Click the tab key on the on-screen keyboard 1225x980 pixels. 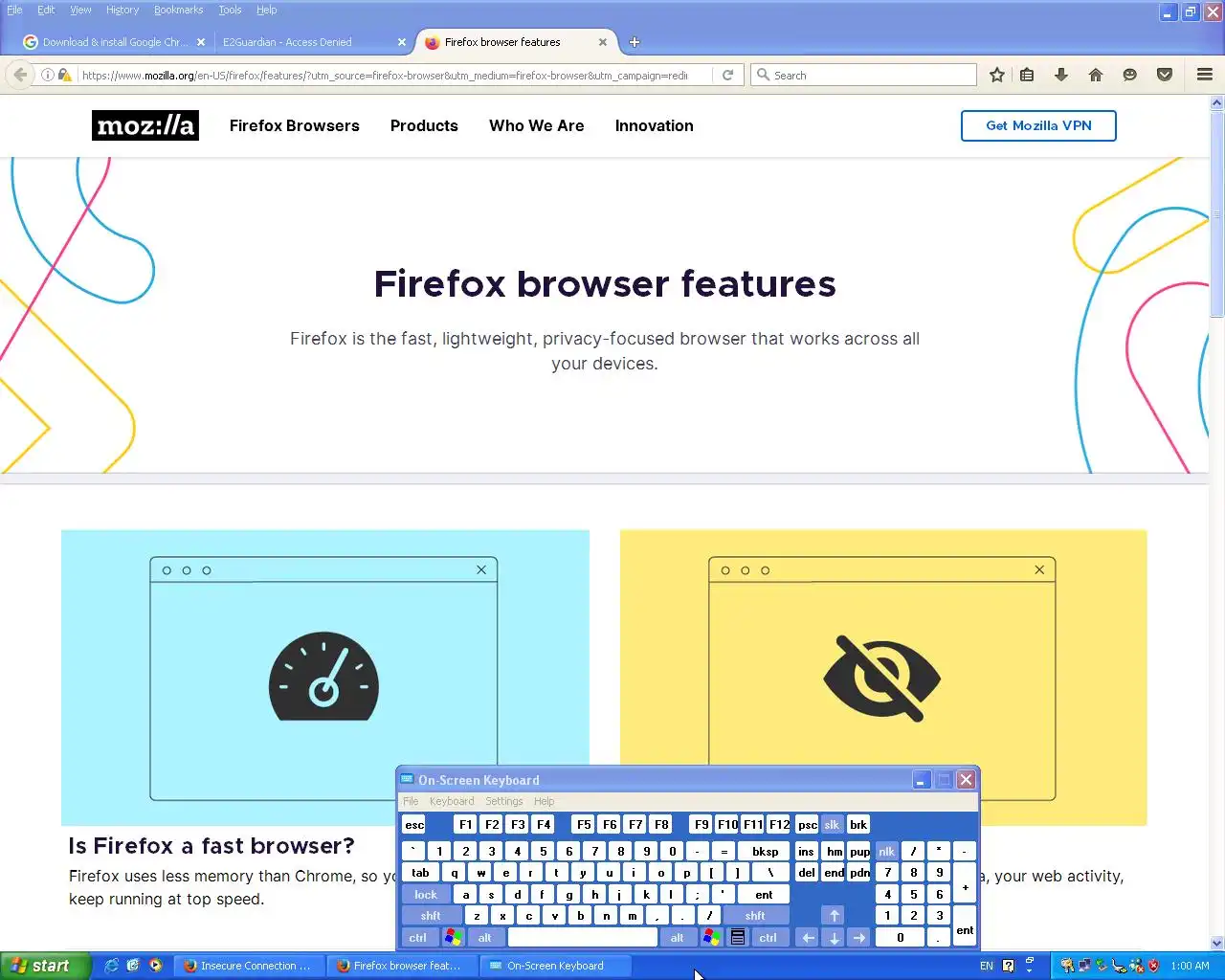click(421, 873)
